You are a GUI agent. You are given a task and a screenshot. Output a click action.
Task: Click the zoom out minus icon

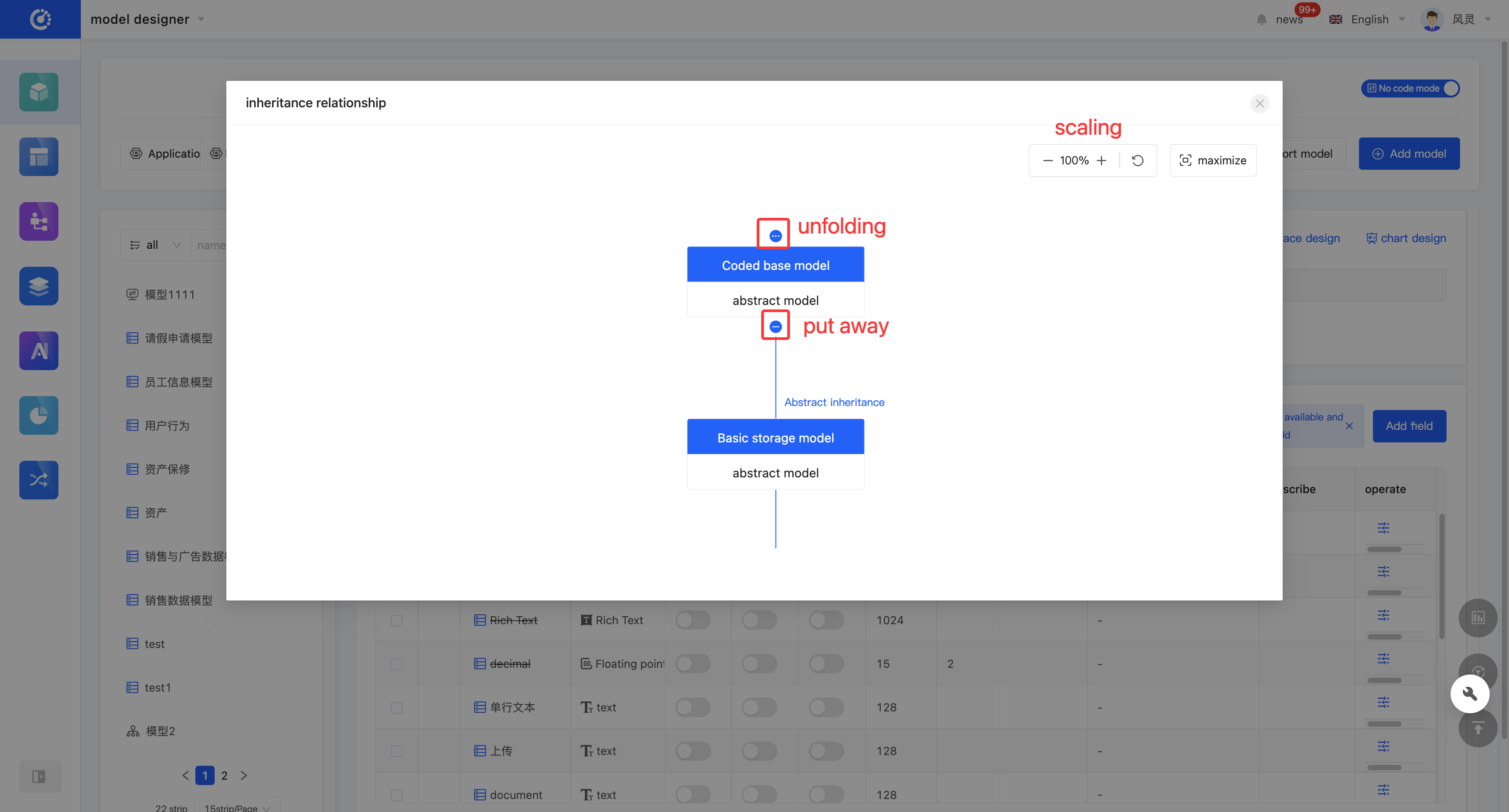point(1047,160)
